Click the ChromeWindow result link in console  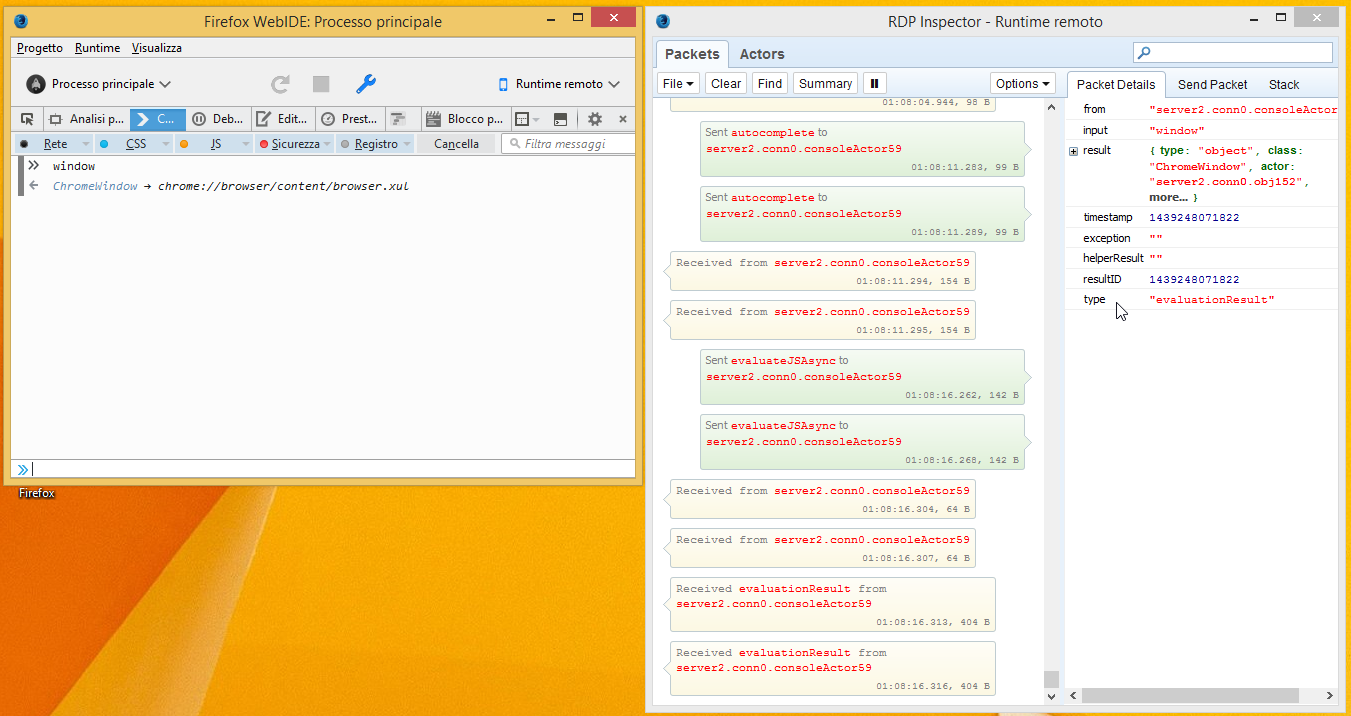[95, 186]
